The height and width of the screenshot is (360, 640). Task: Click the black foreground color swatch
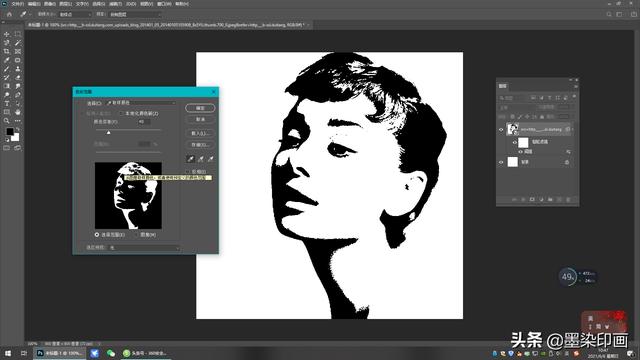(9, 131)
